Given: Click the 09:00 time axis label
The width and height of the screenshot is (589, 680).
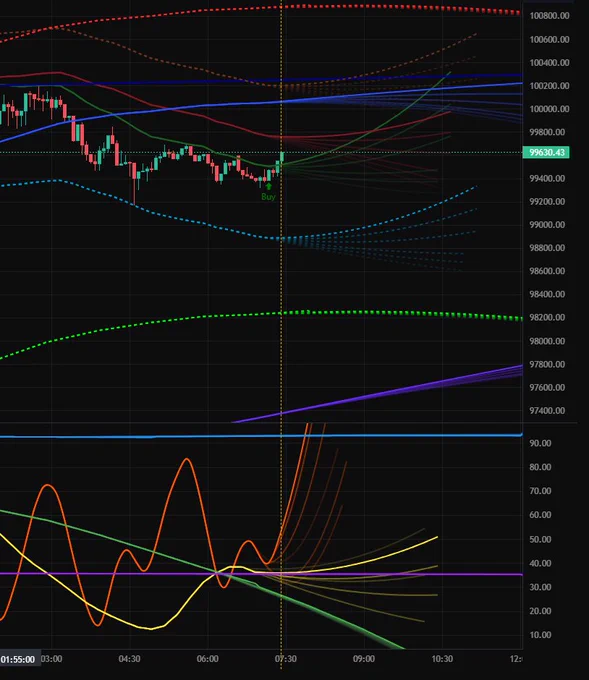Looking at the screenshot, I should click(x=363, y=659).
